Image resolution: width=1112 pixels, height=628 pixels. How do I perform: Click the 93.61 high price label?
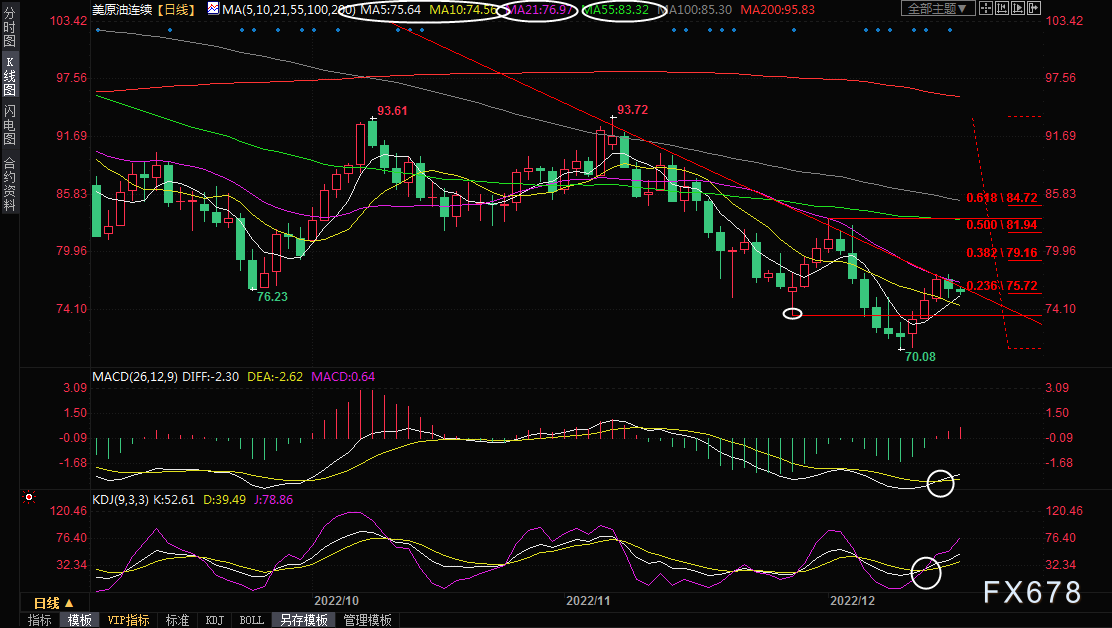(x=392, y=111)
